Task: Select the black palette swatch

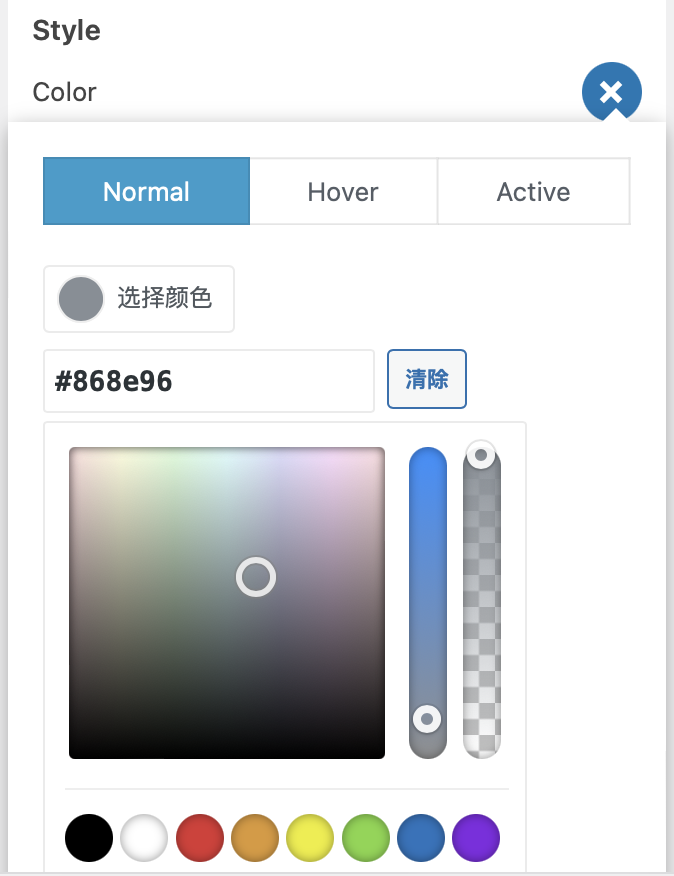Action: [89, 838]
